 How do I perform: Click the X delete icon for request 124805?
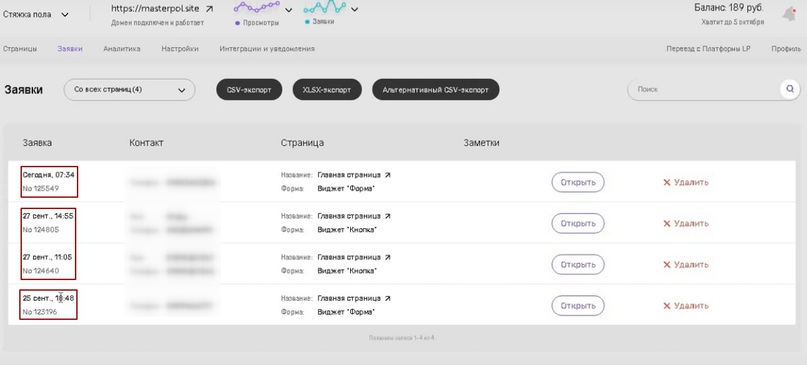point(666,223)
